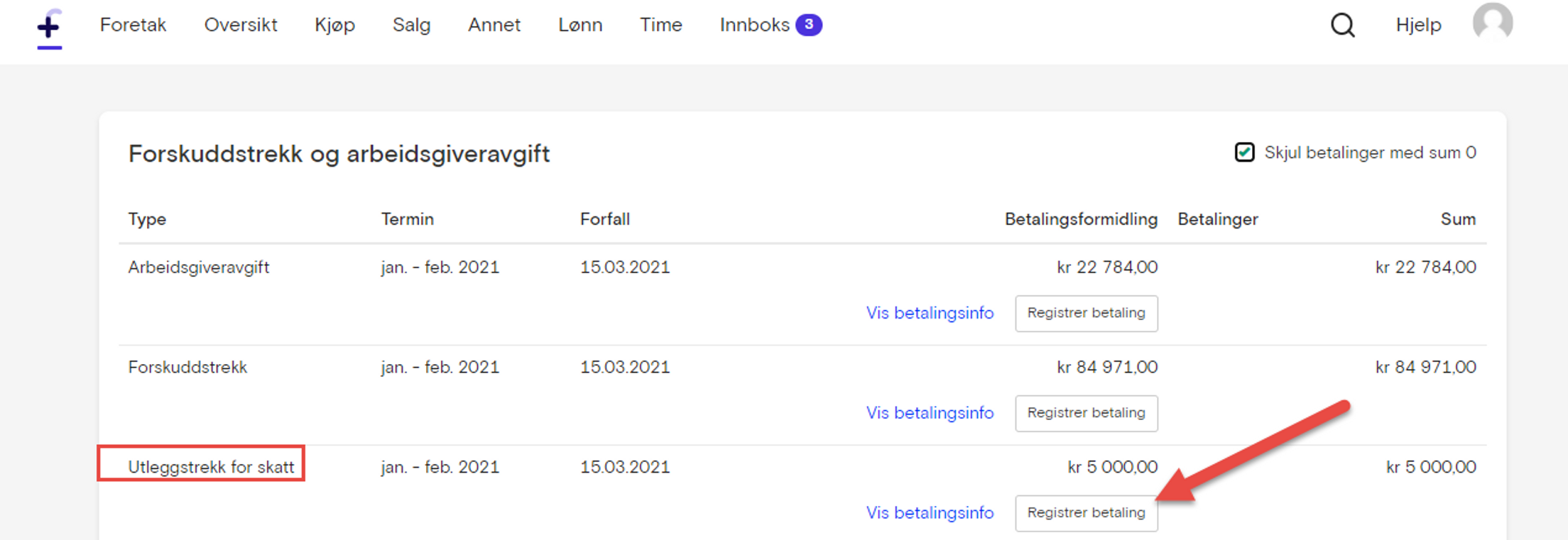This screenshot has height=540, width=1568.
Task: Open Hjelp in the top bar
Action: tap(1418, 25)
